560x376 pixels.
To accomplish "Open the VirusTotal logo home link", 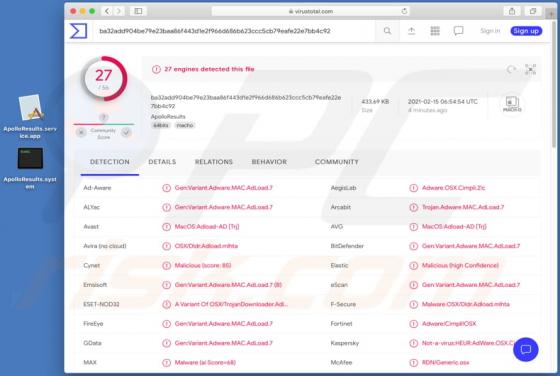I will point(78,31).
